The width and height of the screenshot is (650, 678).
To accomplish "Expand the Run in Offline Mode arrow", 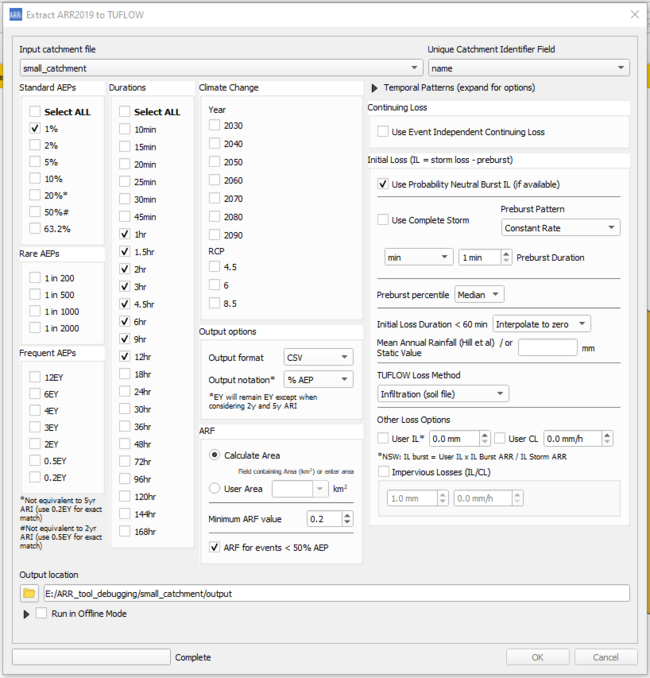I will tap(26, 613).
